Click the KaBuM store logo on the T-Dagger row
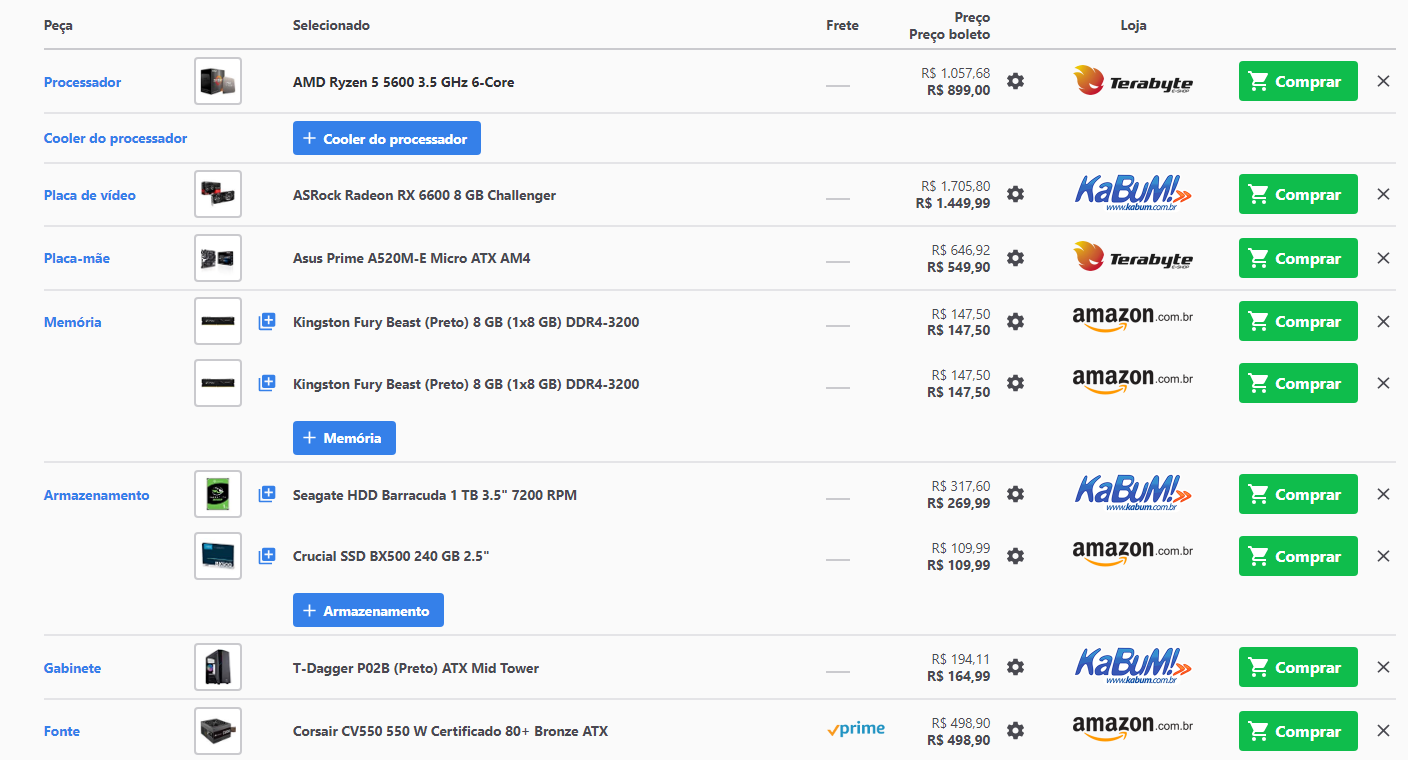Screen dimensions: 1408x760 click(1133, 665)
